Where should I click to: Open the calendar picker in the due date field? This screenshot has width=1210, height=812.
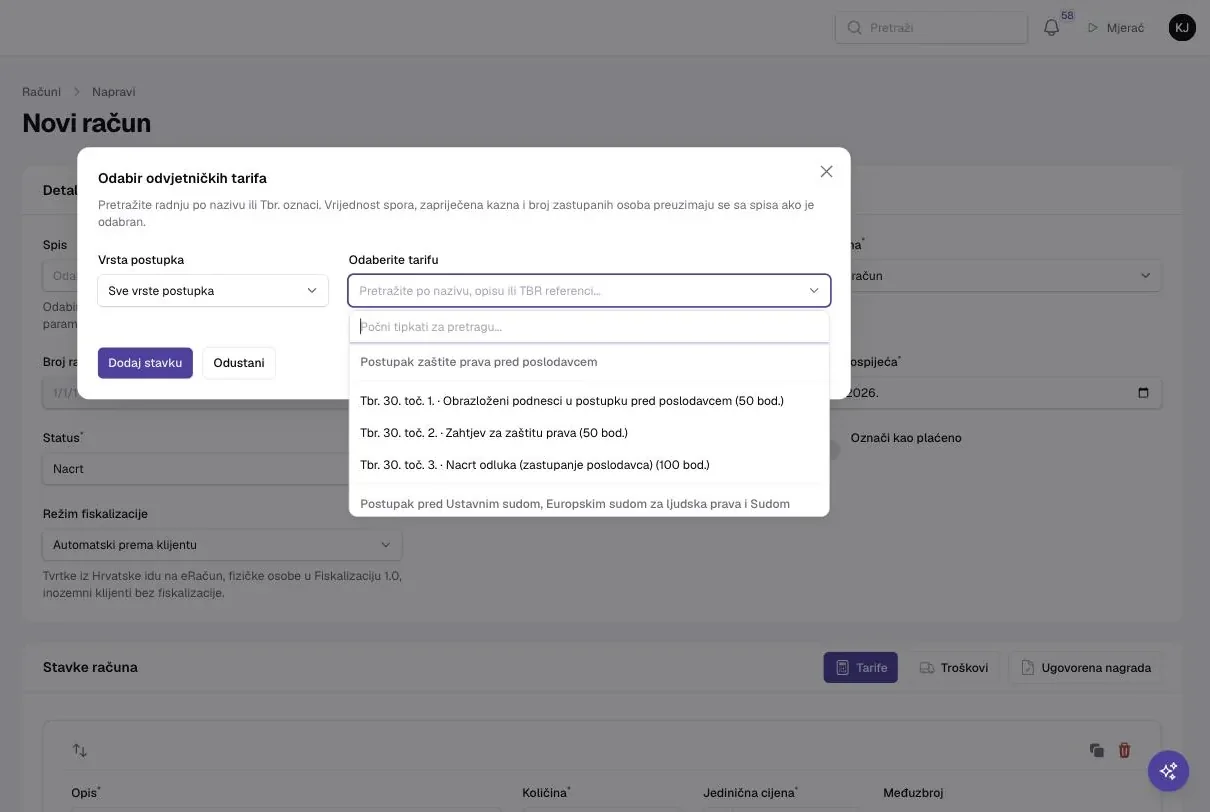coord(1144,393)
